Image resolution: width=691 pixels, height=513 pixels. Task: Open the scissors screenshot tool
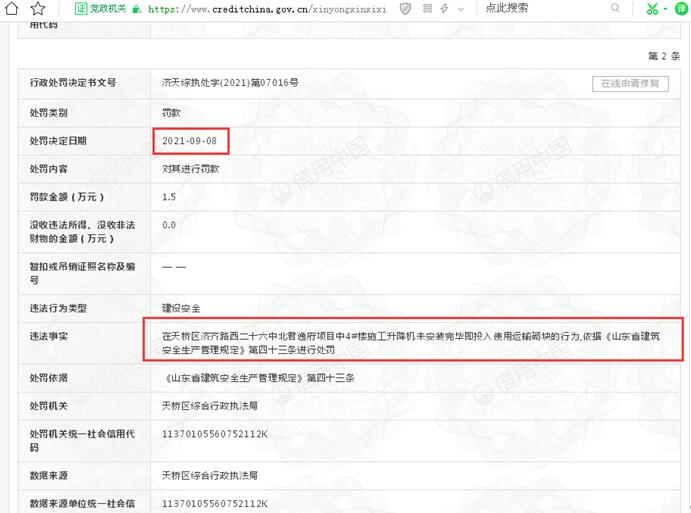652,9
